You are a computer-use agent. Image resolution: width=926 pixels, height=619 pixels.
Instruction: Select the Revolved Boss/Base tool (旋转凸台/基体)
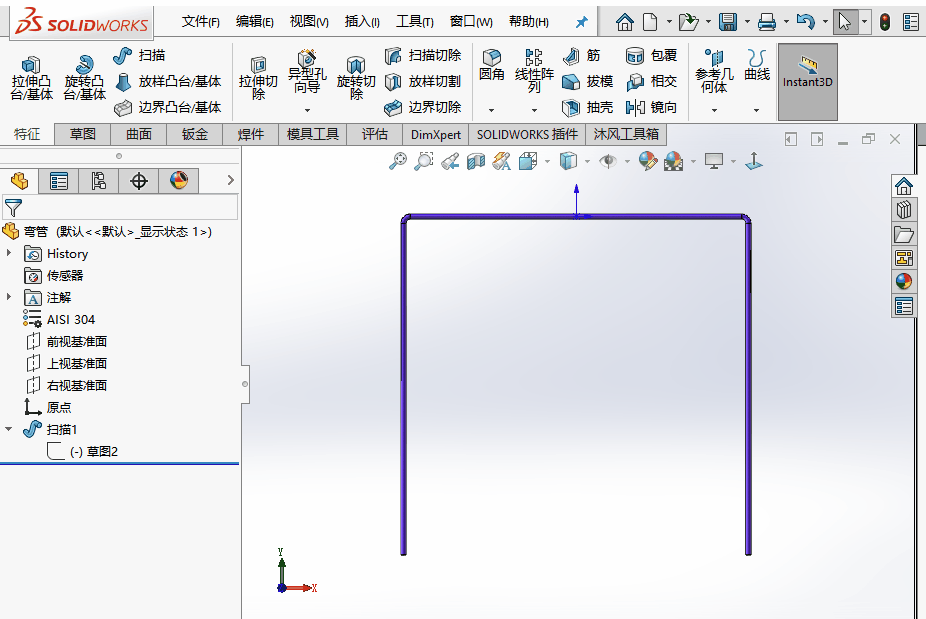(x=85, y=79)
